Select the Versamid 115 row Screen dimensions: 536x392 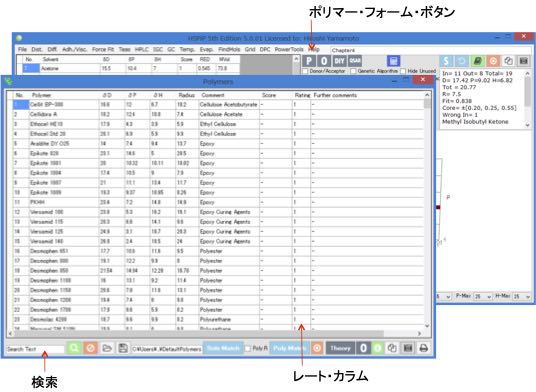[x=219, y=222]
